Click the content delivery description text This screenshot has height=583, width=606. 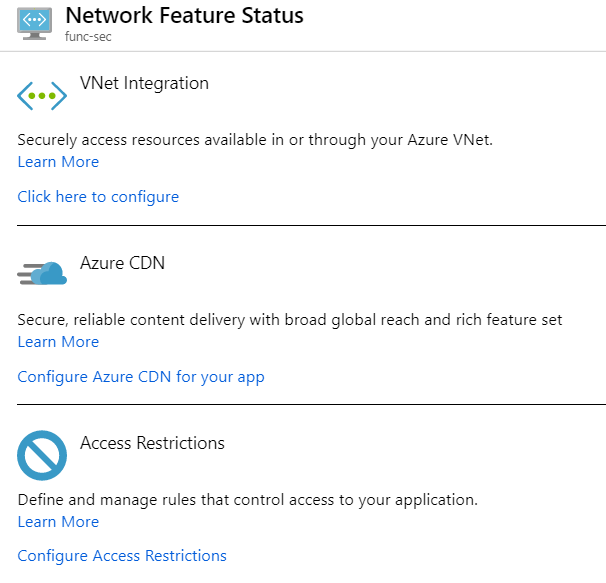290,320
